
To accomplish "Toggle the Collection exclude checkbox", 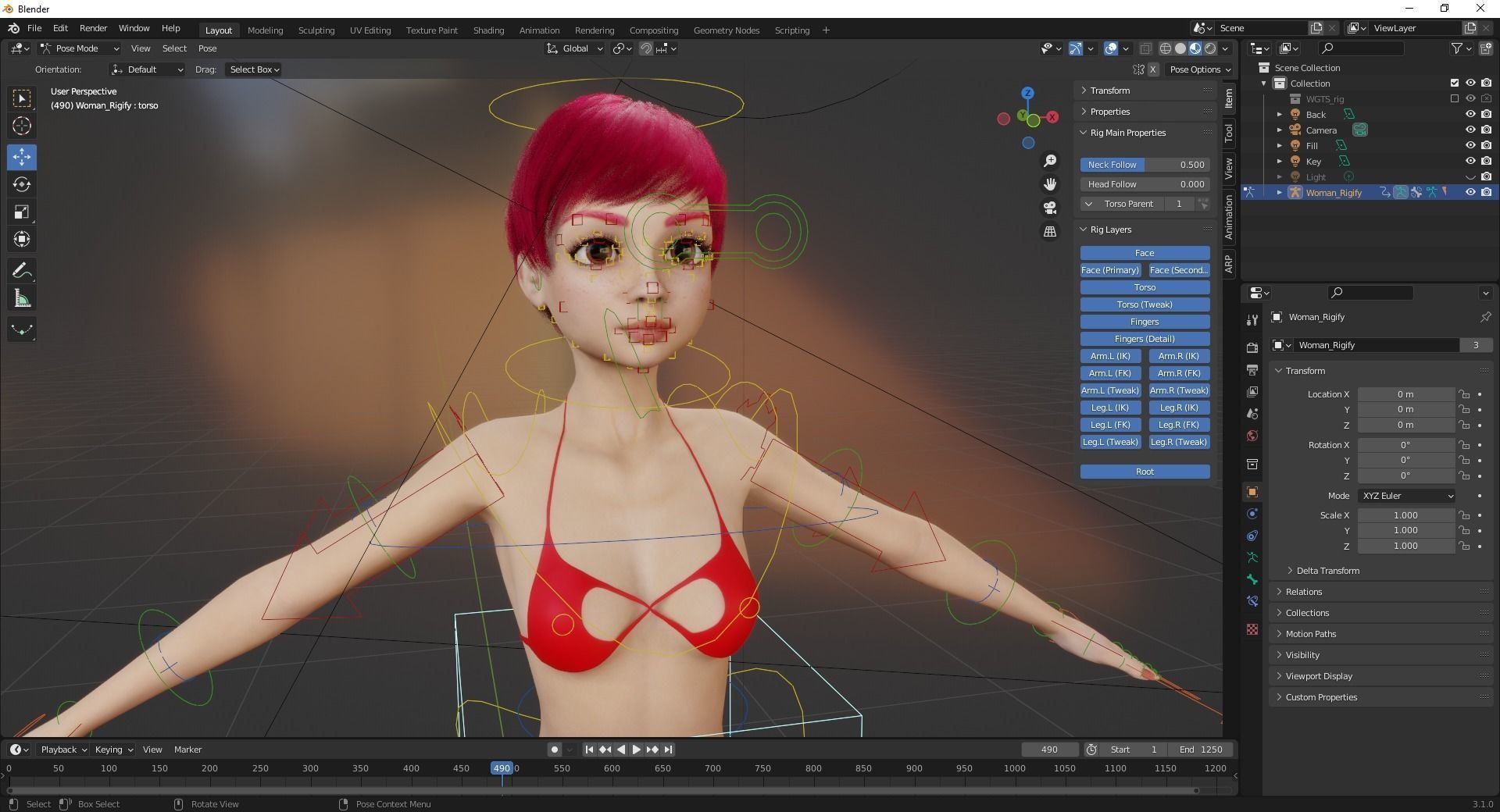I will (1454, 83).
